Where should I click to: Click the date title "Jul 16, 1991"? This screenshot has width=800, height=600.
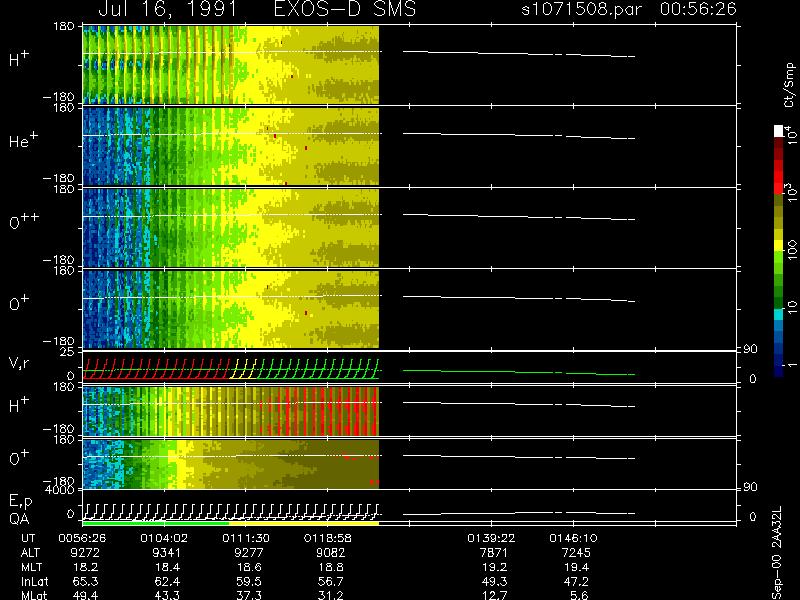167,9
